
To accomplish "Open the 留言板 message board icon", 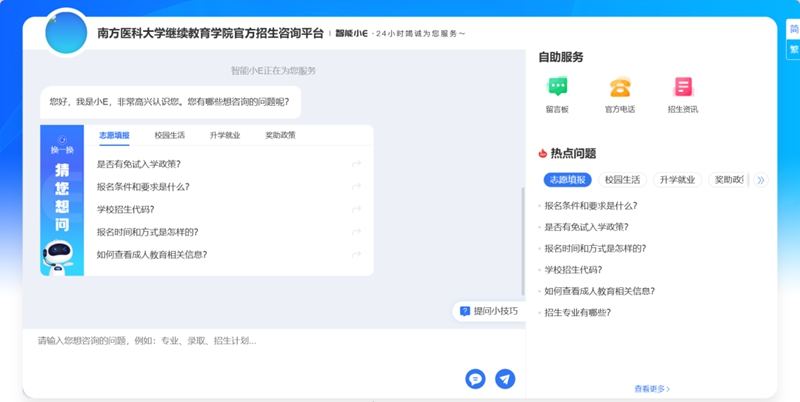I will click(557, 88).
